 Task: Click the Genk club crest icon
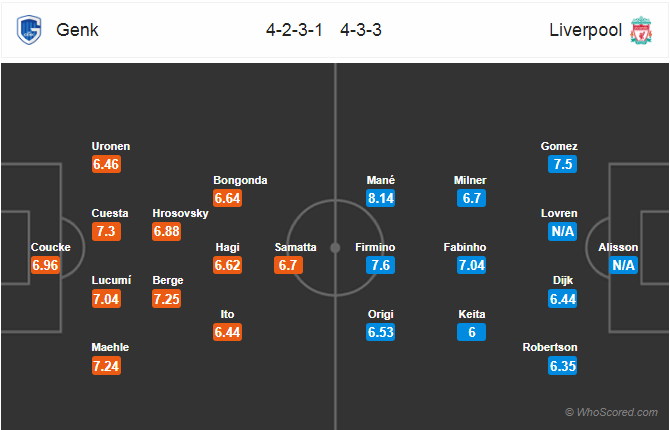tap(29, 29)
